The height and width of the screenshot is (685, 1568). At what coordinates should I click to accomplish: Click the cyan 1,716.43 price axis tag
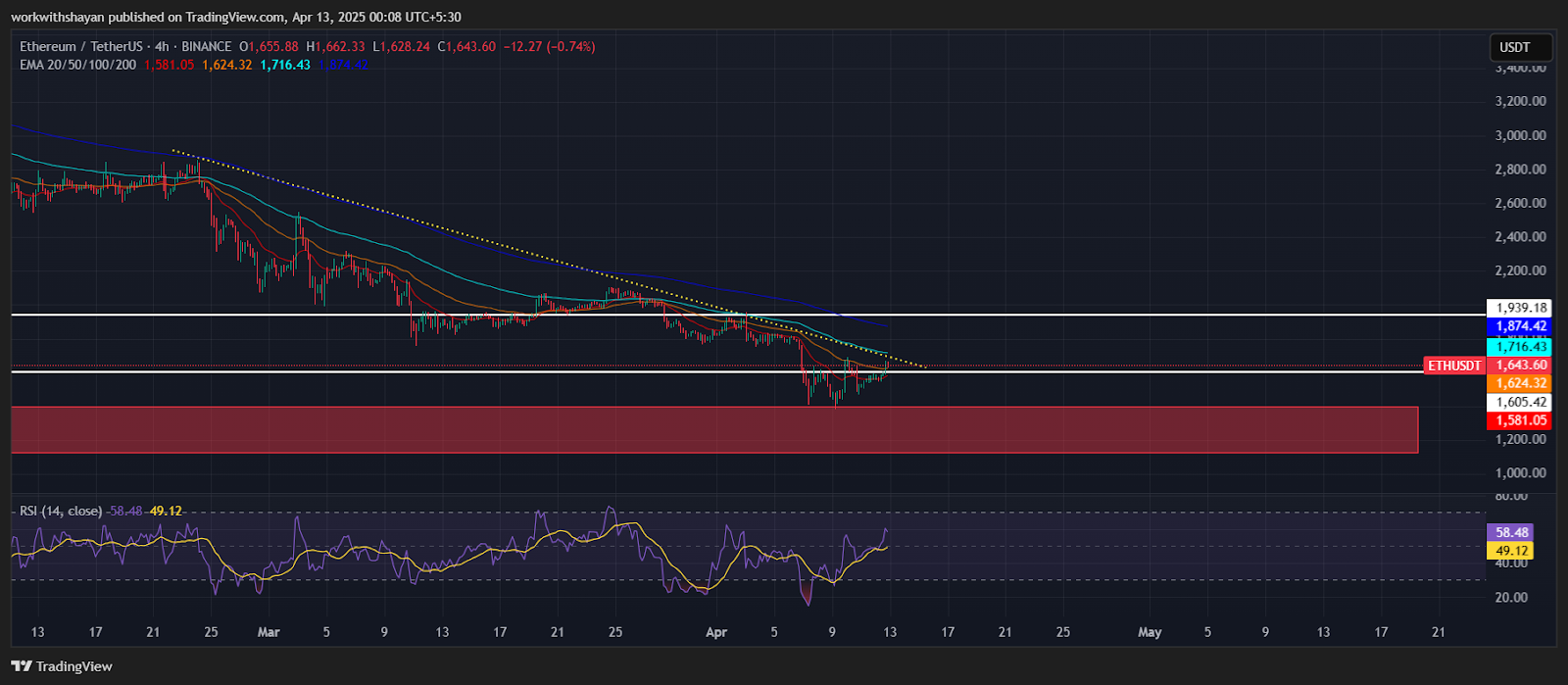click(x=1521, y=347)
